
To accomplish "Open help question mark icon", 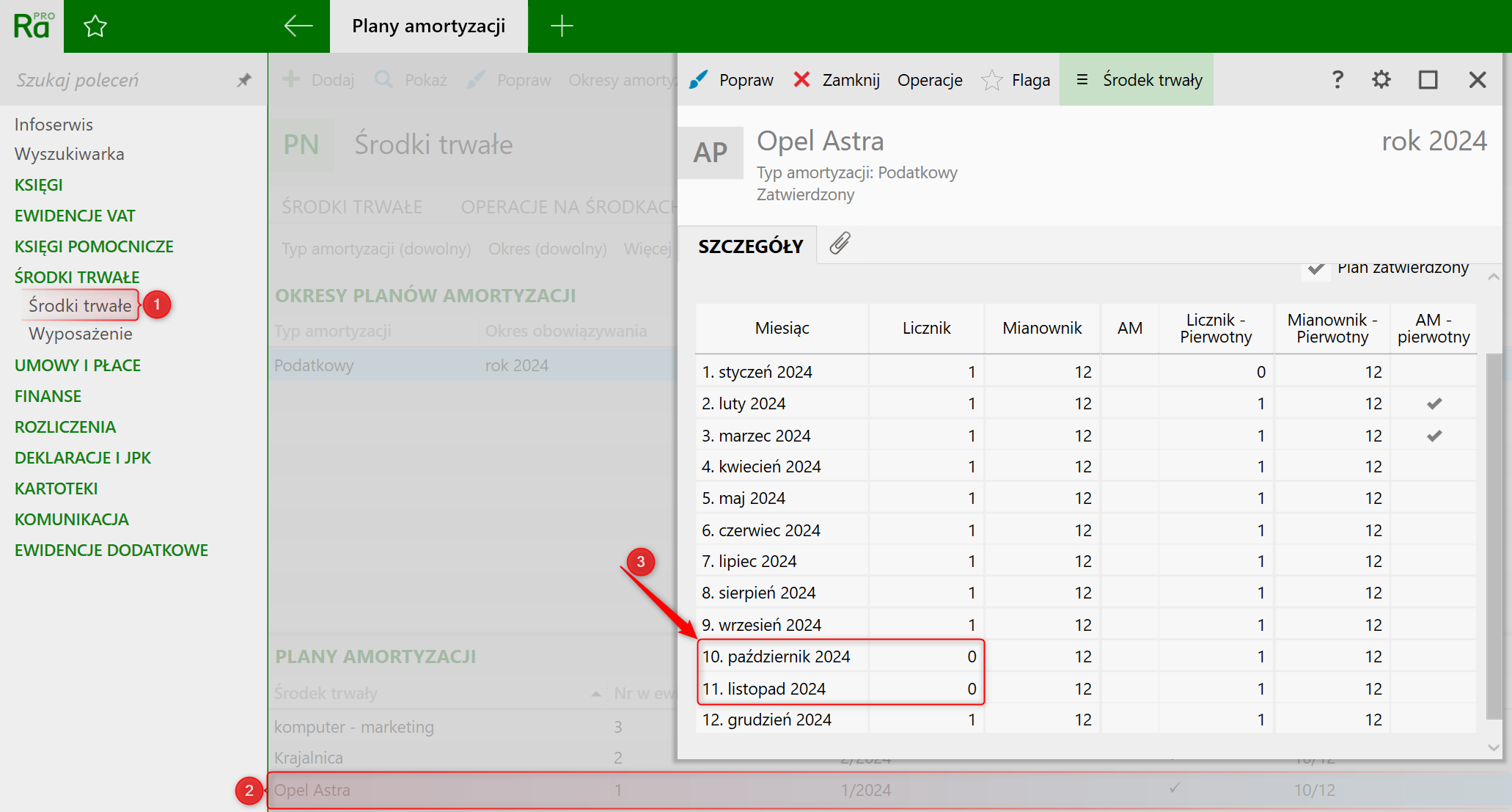I will coord(1337,79).
